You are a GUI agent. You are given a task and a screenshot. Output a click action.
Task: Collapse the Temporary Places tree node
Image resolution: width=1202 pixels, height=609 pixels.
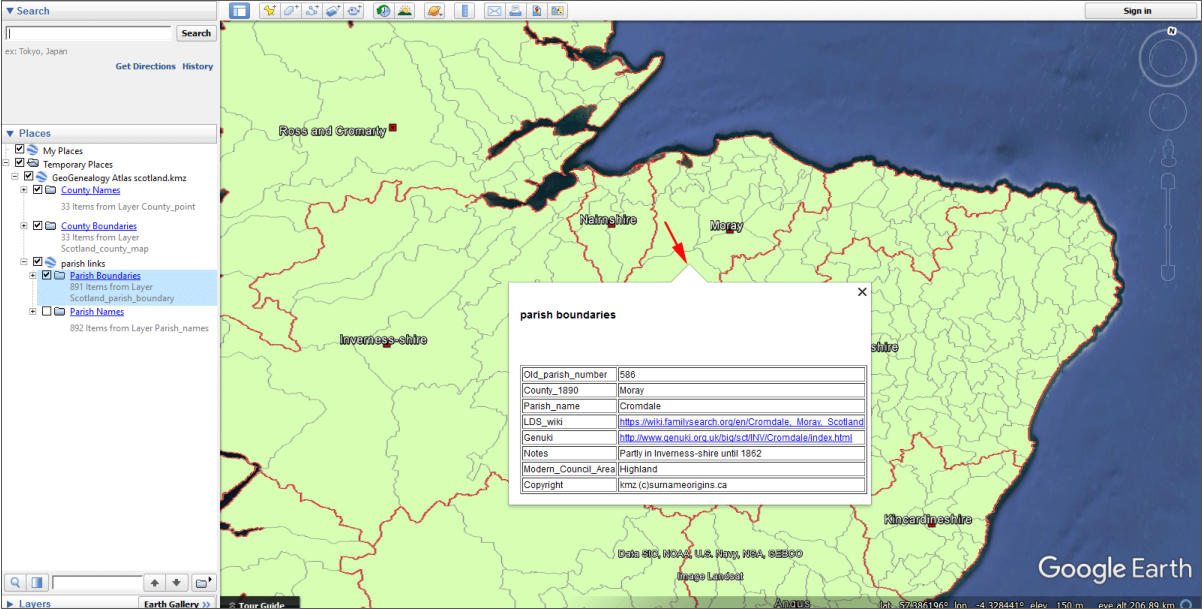coord(7,163)
